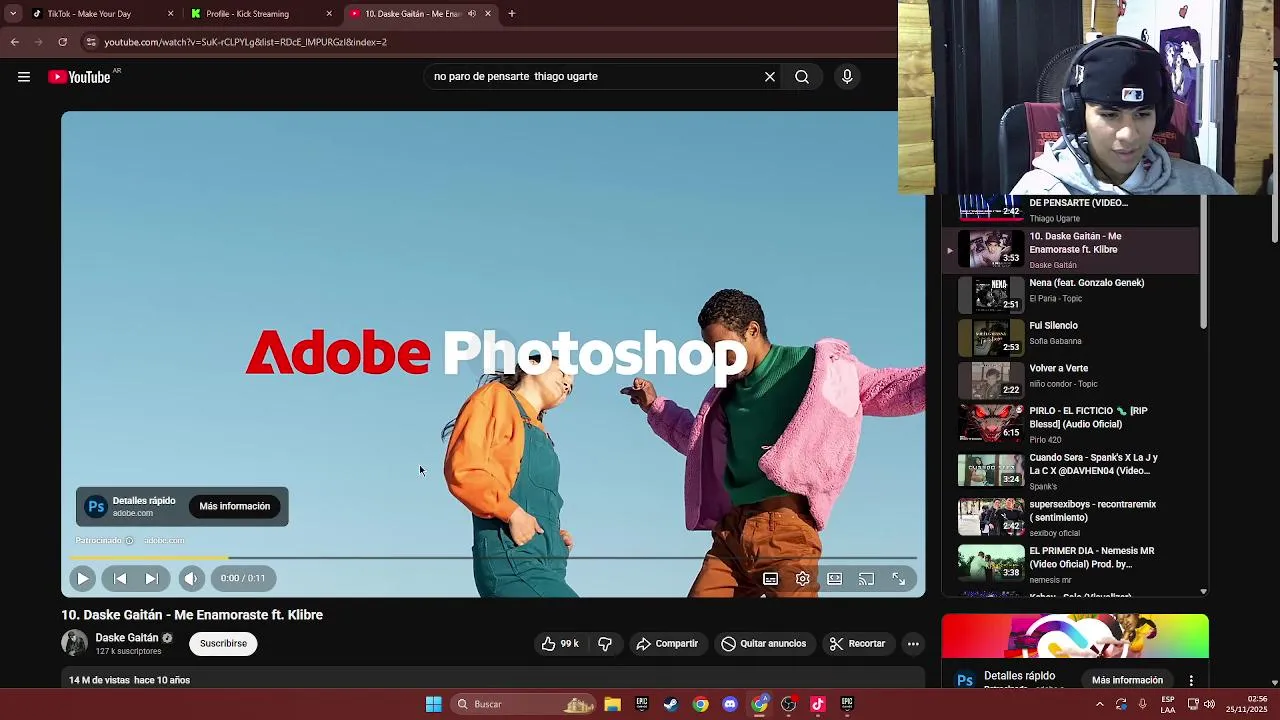Focus the browser address bar URL

[x=245, y=42]
